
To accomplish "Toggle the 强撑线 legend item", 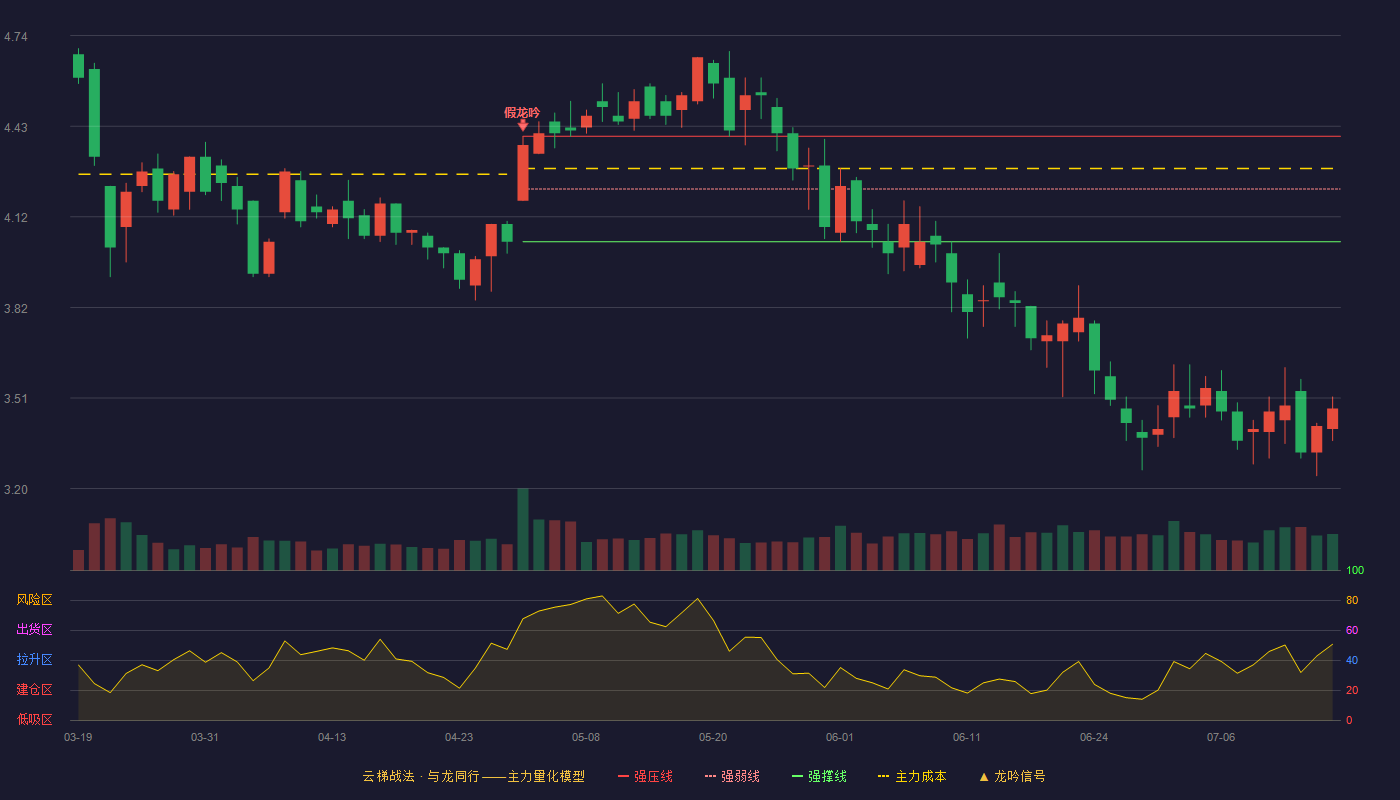I will click(819, 776).
